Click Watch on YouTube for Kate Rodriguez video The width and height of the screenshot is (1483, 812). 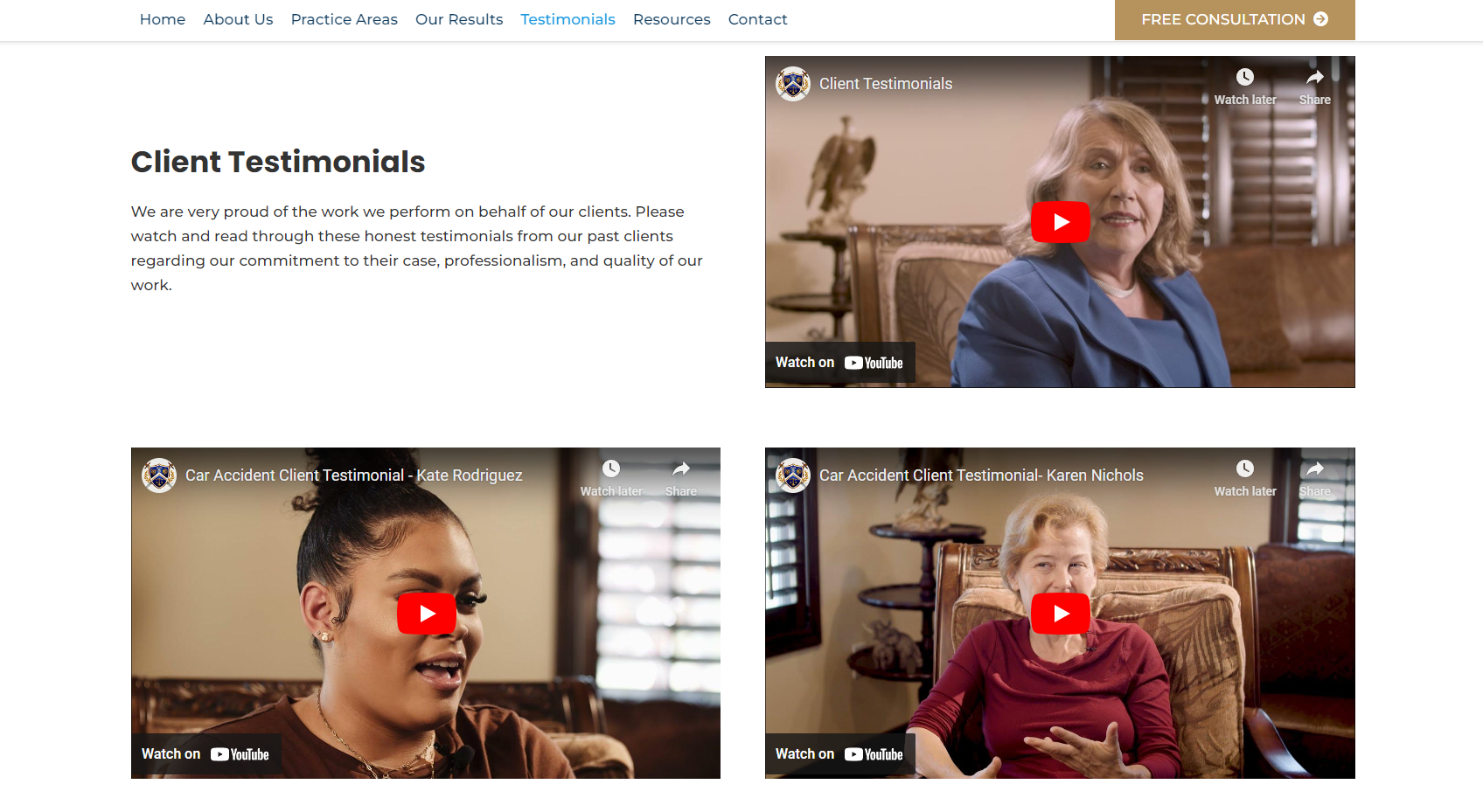[206, 754]
